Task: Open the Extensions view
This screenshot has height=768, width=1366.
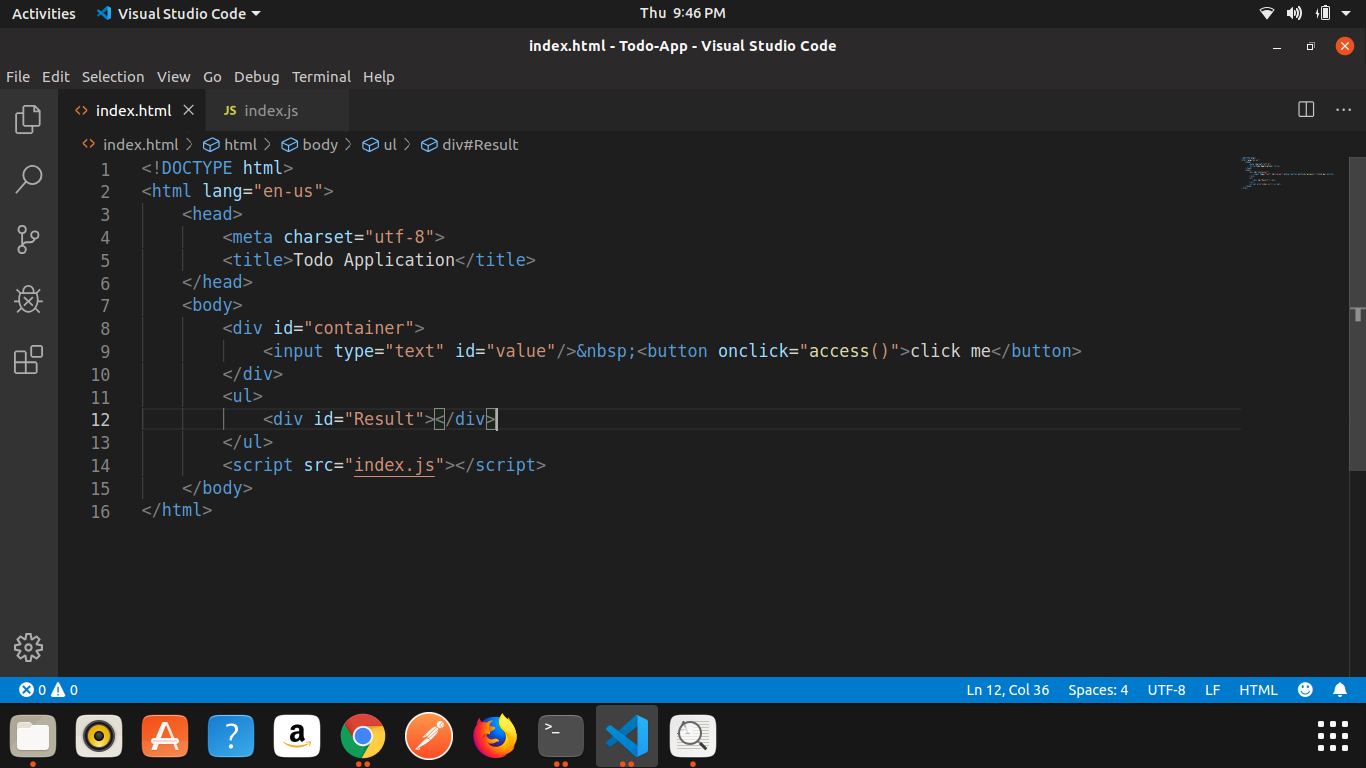Action: coord(28,360)
